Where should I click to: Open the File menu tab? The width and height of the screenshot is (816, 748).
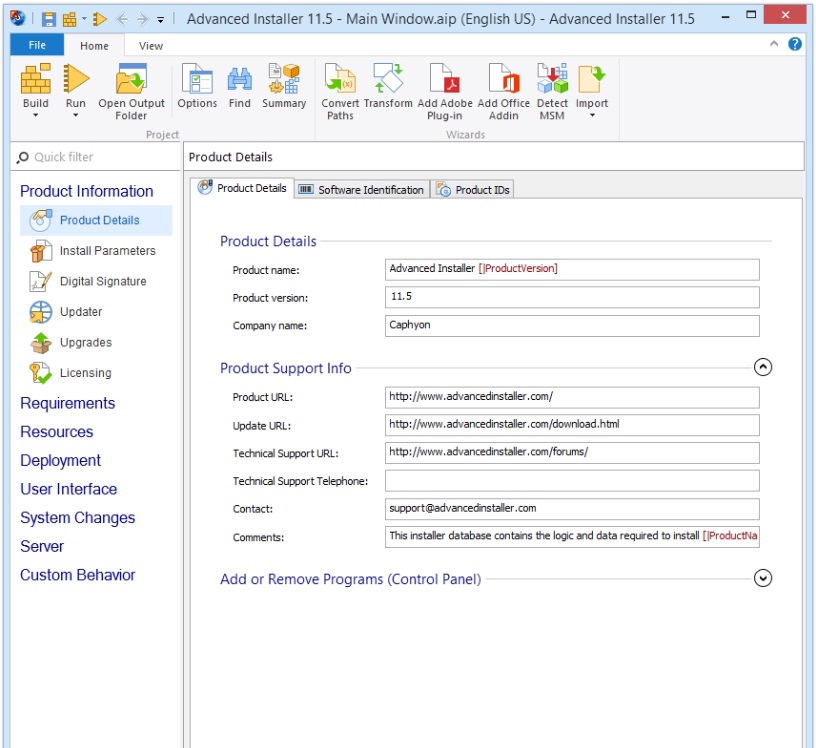coord(37,45)
